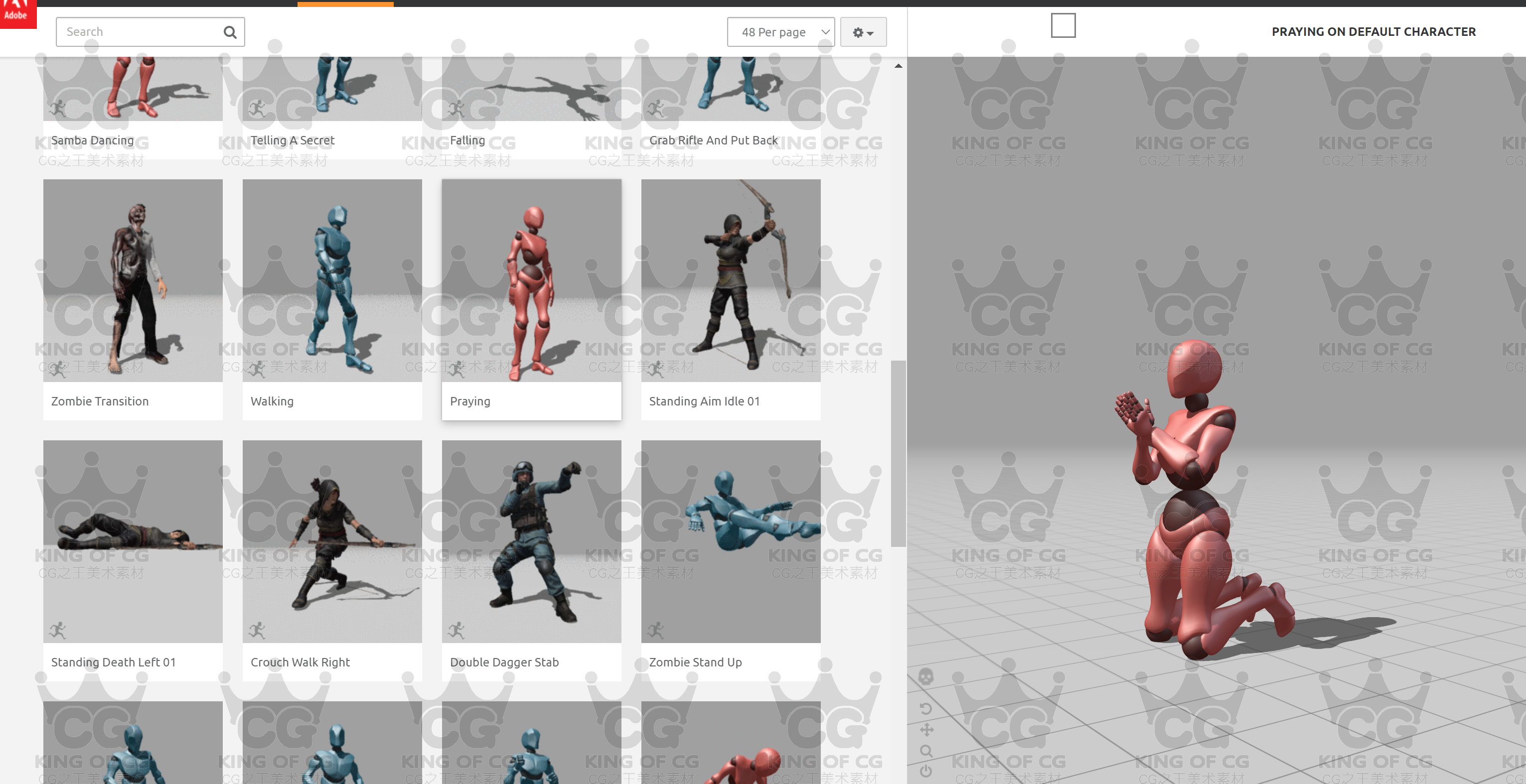Click the 'Zombie Stand Up' label
The image size is (1526, 784).
click(x=695, y=662)
